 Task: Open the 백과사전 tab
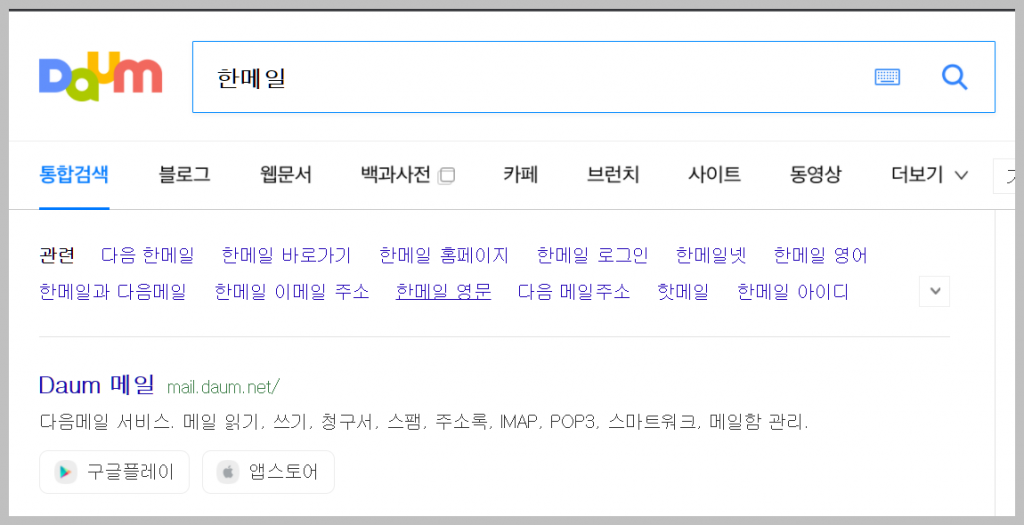395,174
